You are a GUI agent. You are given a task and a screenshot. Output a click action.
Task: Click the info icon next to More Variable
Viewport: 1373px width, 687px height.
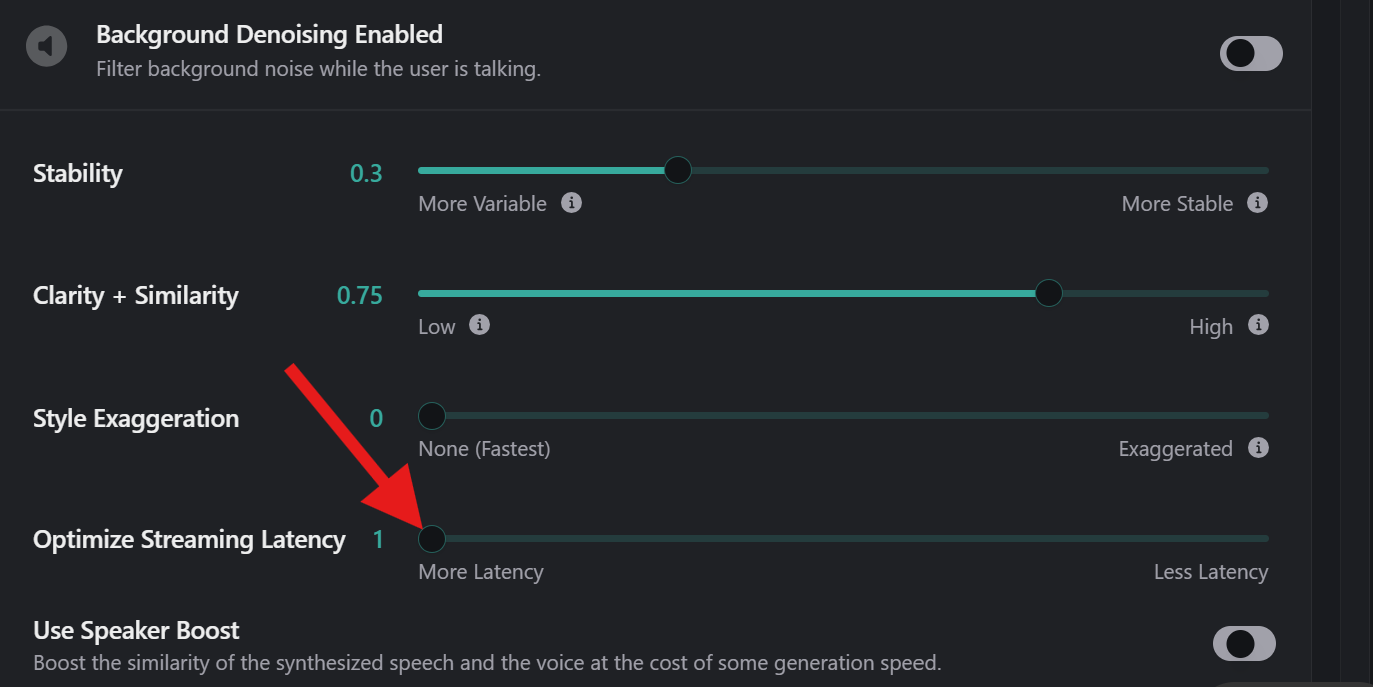pos(571,203)
